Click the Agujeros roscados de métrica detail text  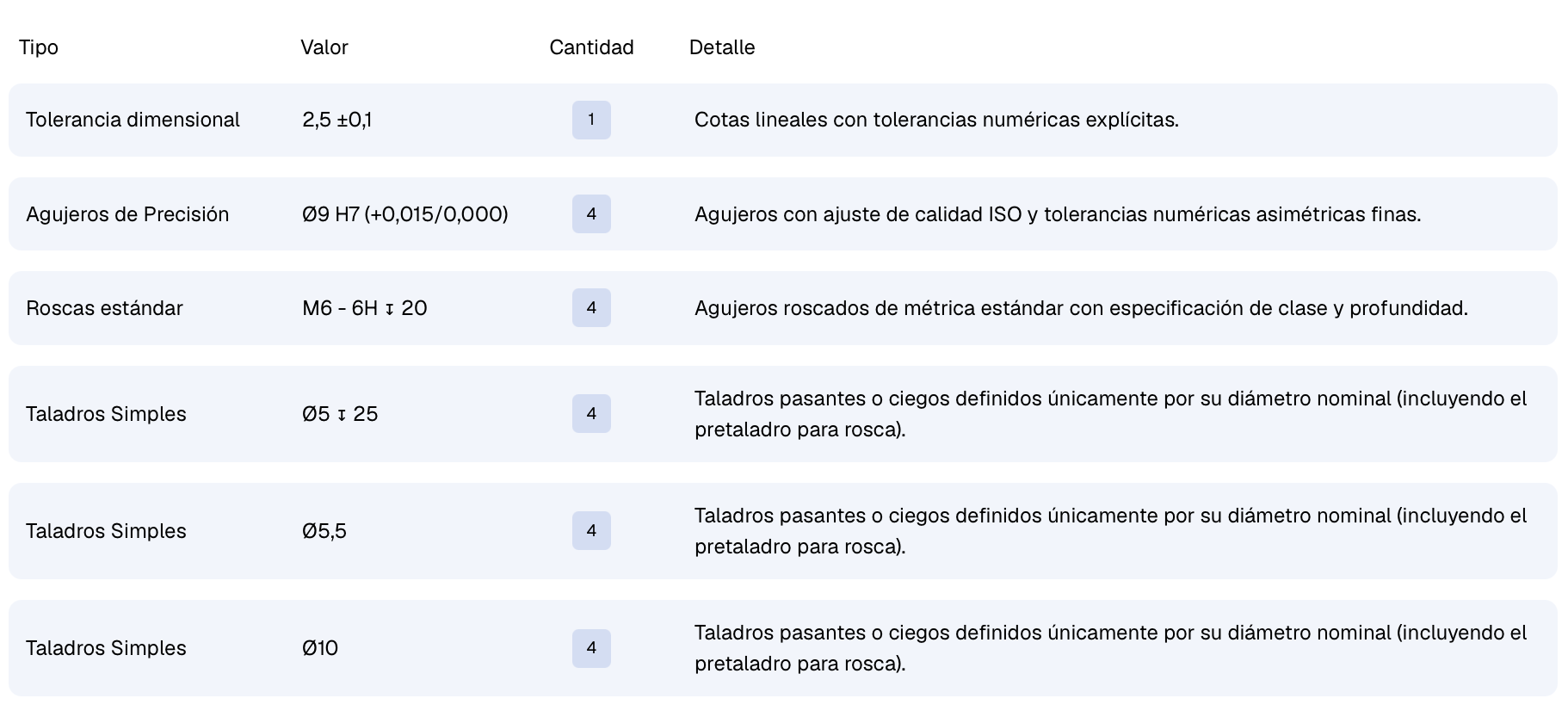point(1081,308)
